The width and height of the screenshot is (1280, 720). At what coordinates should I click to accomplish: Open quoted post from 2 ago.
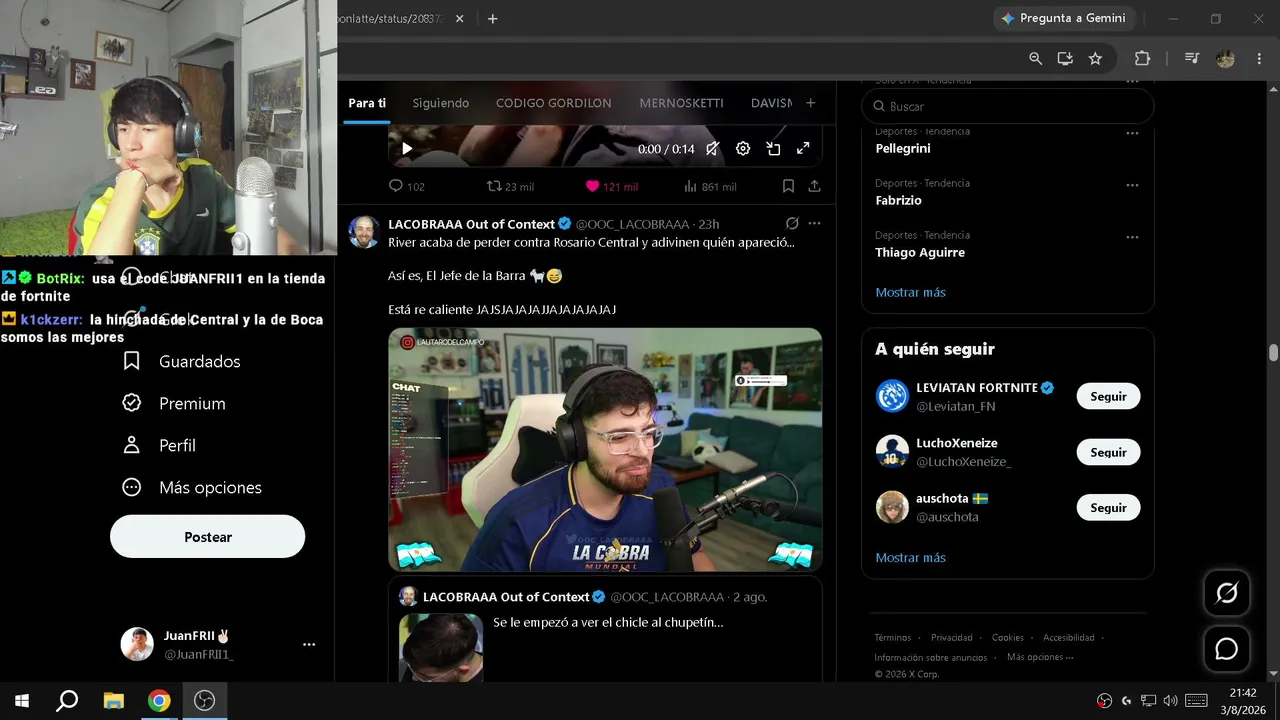[x=605, y=630]
